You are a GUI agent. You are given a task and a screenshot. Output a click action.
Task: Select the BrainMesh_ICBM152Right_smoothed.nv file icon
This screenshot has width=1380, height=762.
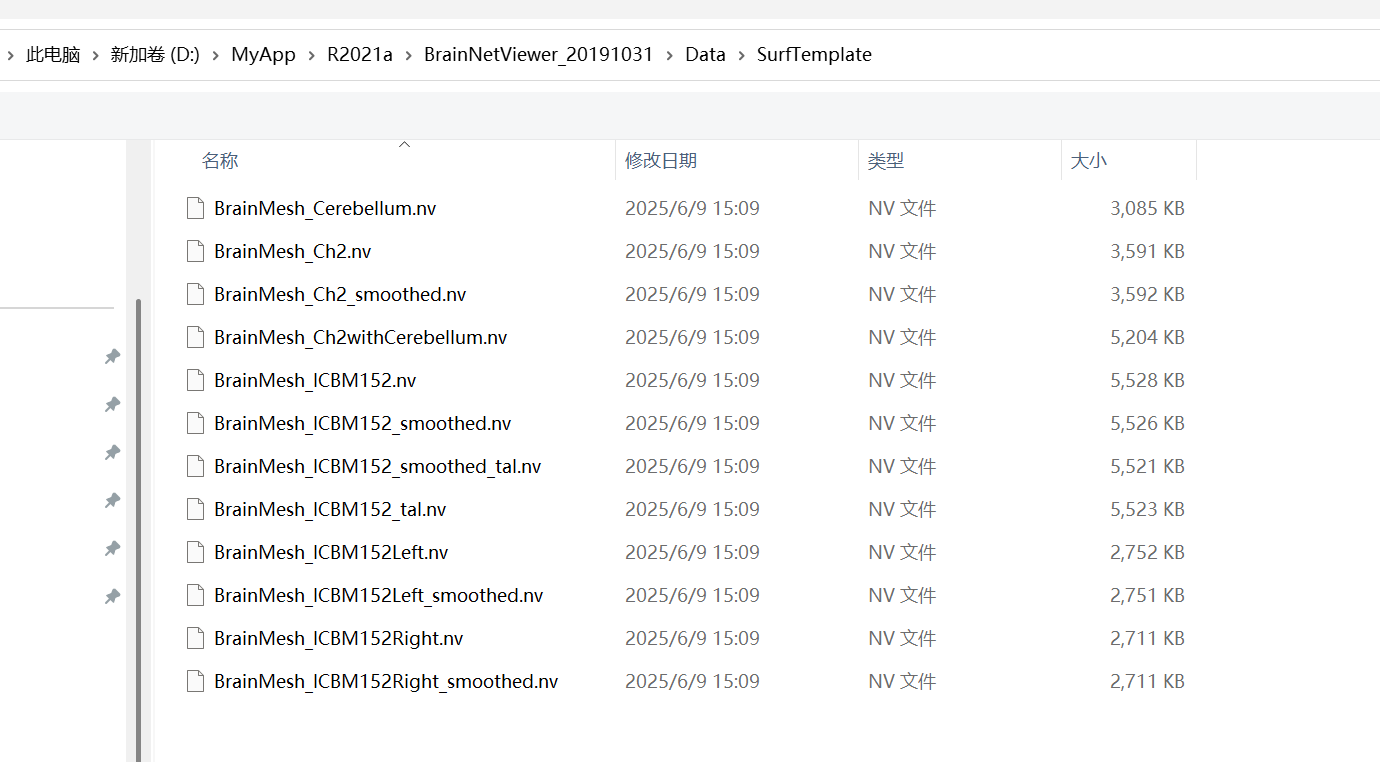195,681
